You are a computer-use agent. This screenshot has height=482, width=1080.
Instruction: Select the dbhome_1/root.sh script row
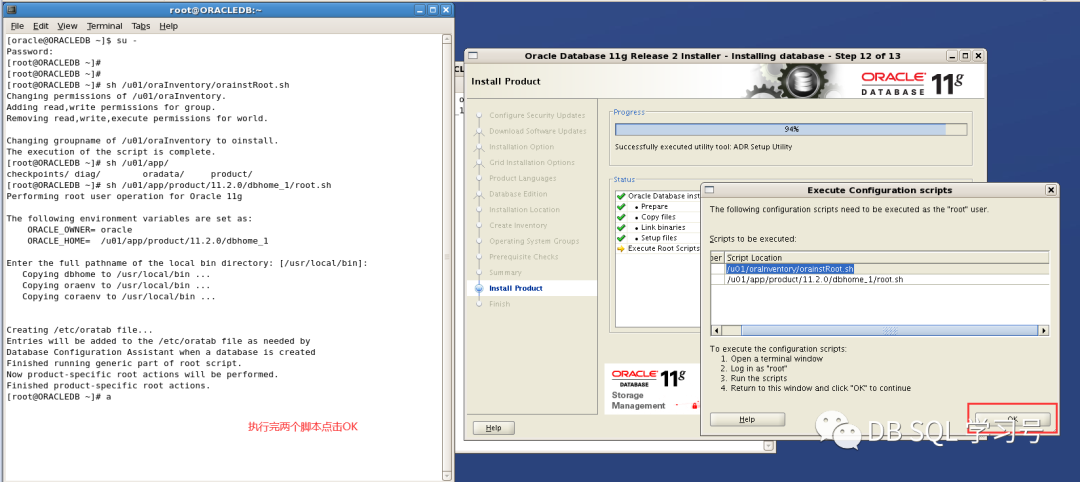coord(880,279)
